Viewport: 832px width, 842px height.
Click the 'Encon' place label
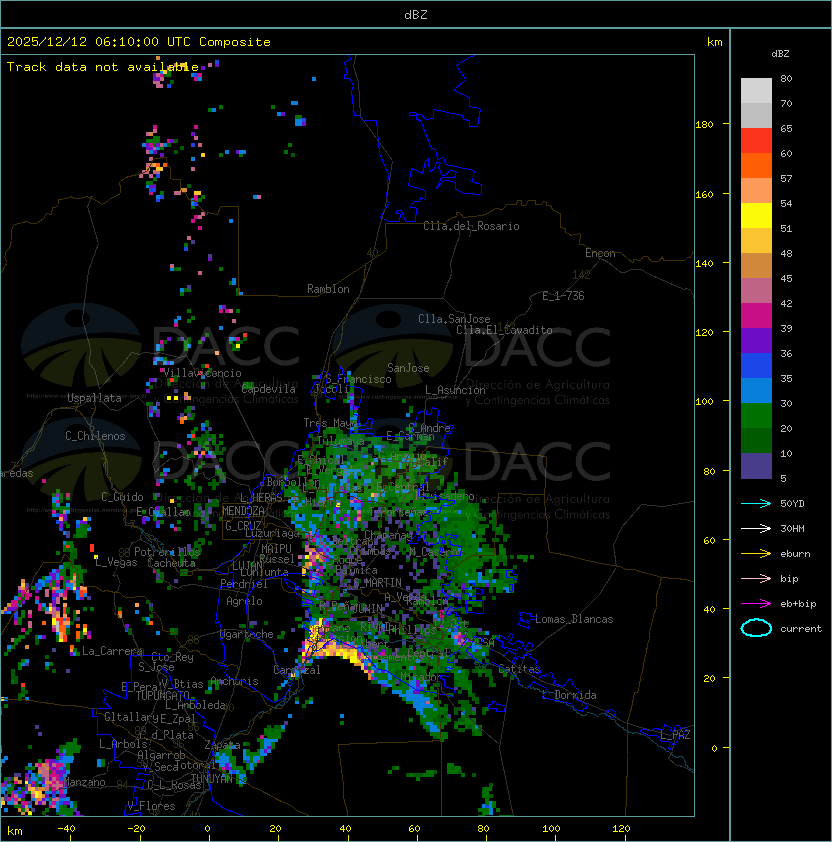click(x=600, y=253)
